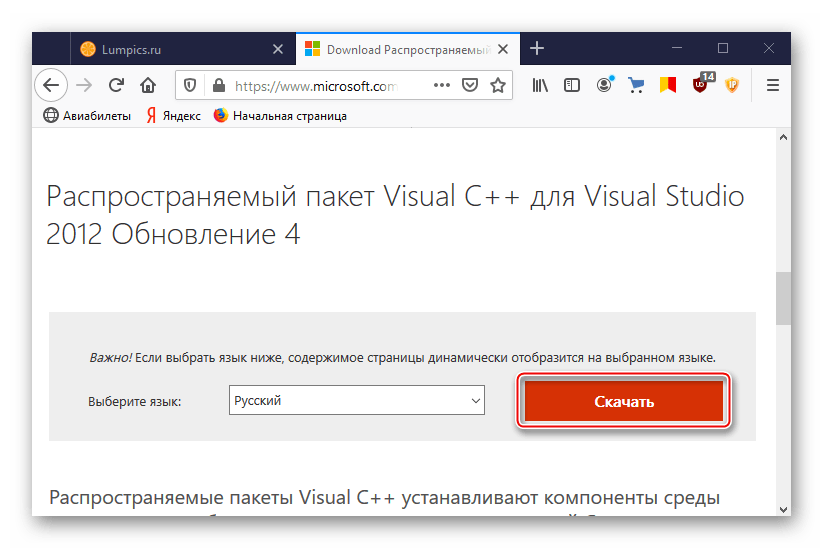Open the Firefox hamburger menu
This screenshot has height=556, width=823.
pyautogui.click(x=773, y=85)
